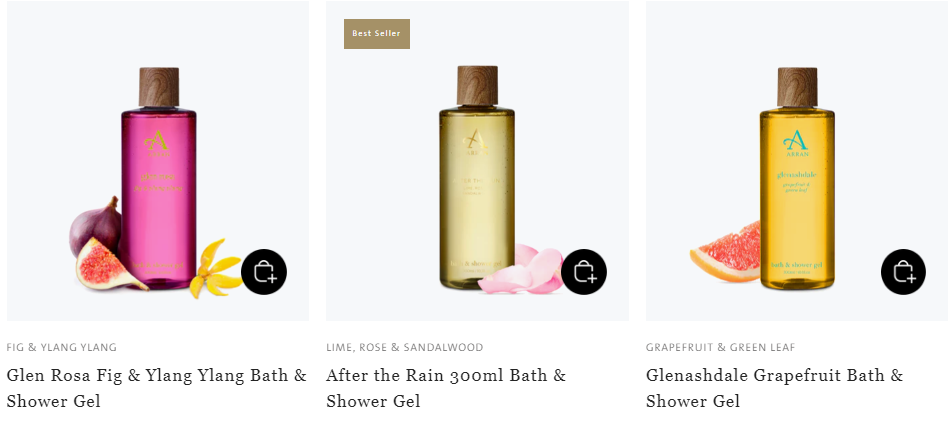
Task: Add Glenashdale Grapefruit gel to bag
Action: click(904, 272)
